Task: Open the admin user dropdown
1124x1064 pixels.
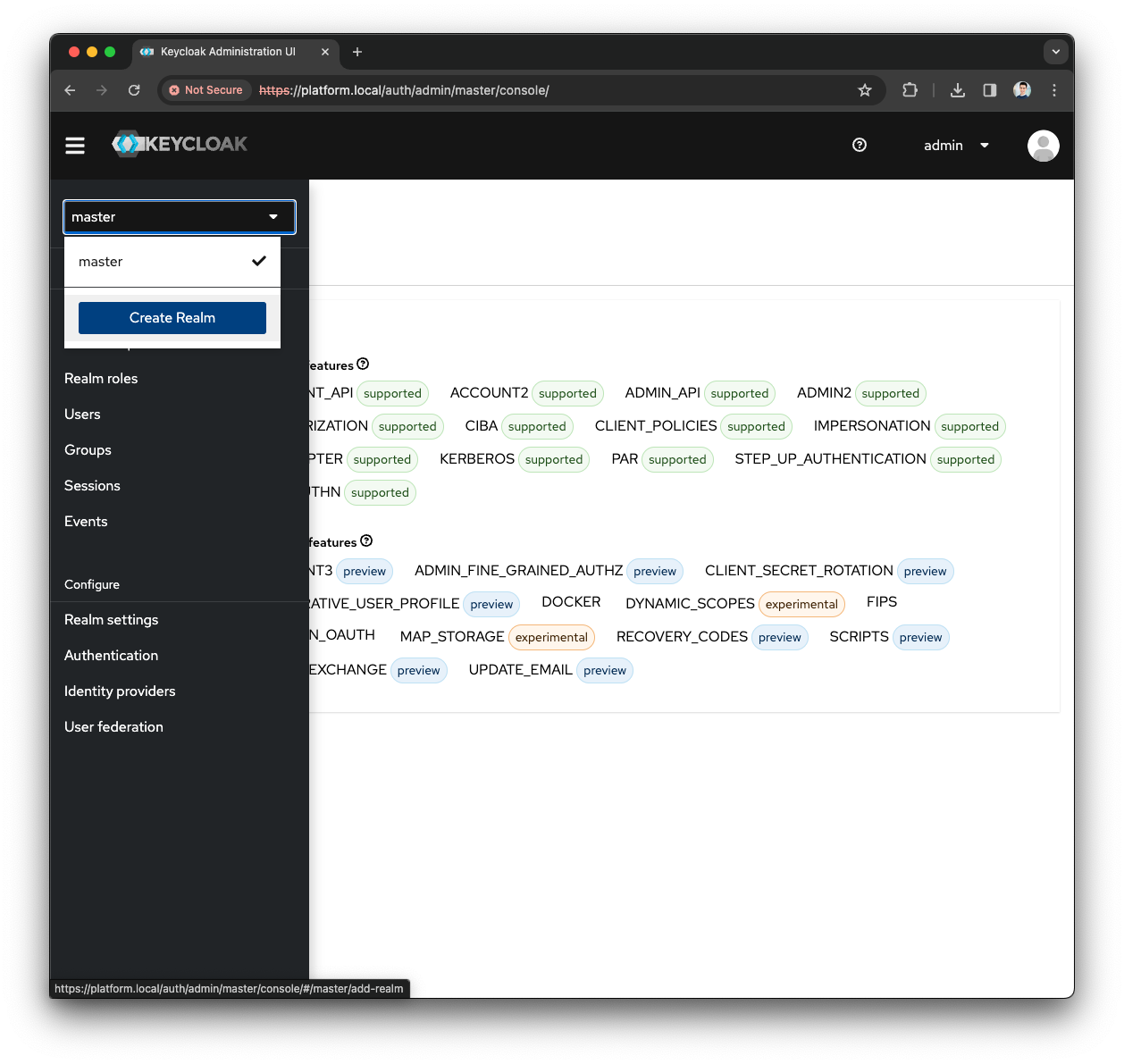Action: [x=956, y=146]
